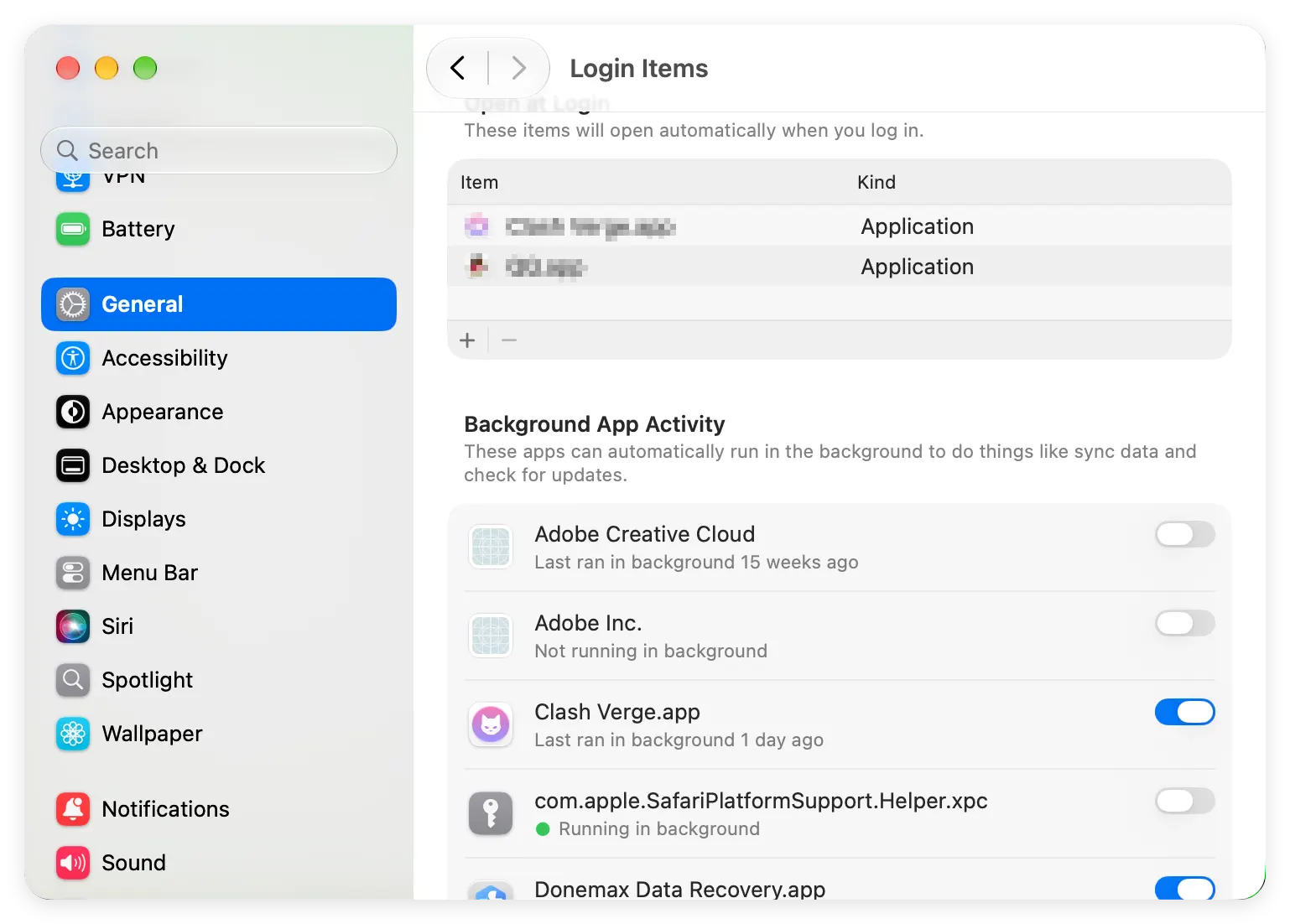The image size is (1290, 924).
Task: Open Battery settings
Action: (219, 229)
